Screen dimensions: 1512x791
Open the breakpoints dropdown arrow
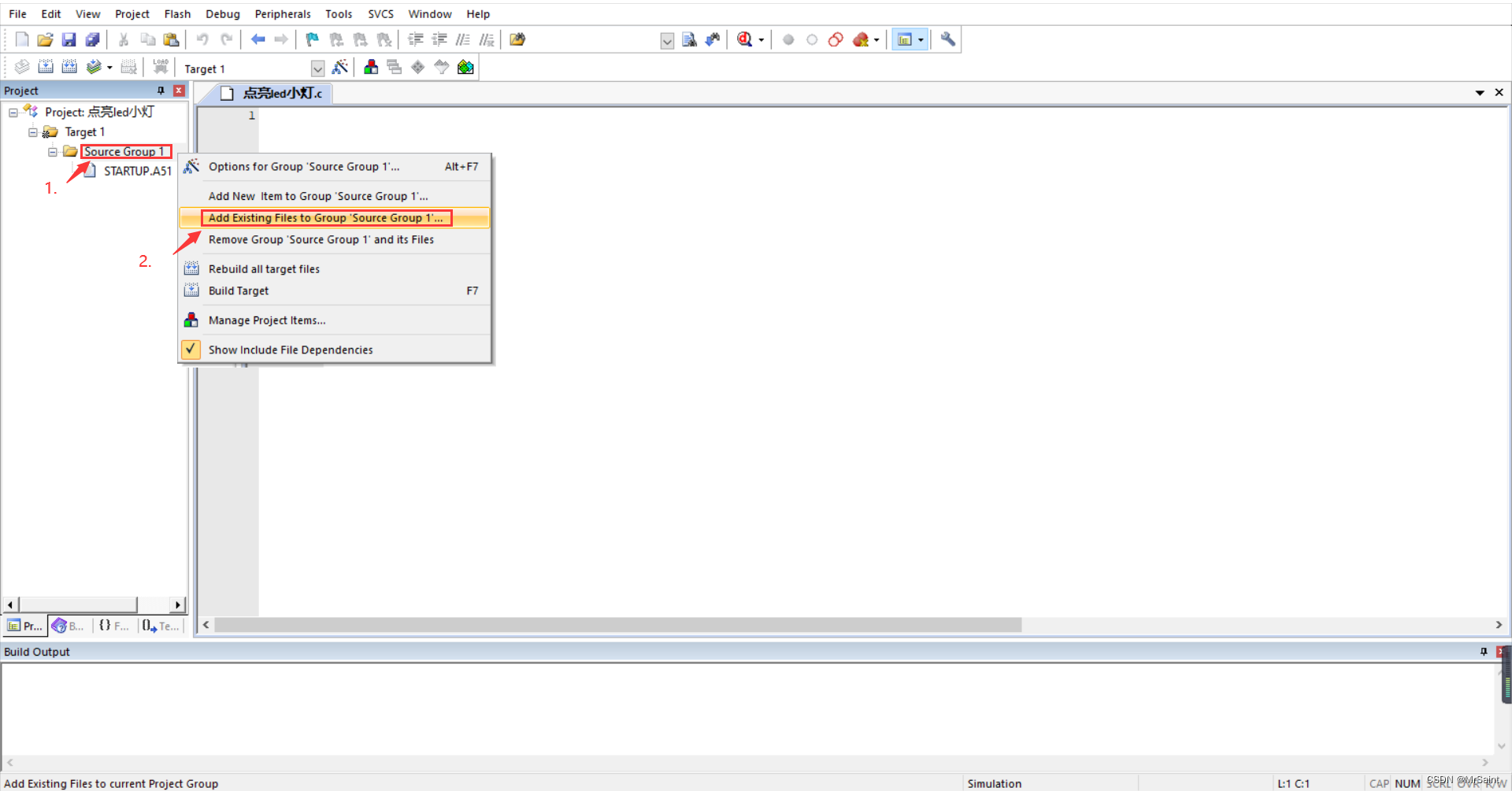click(x=876, y=40)
